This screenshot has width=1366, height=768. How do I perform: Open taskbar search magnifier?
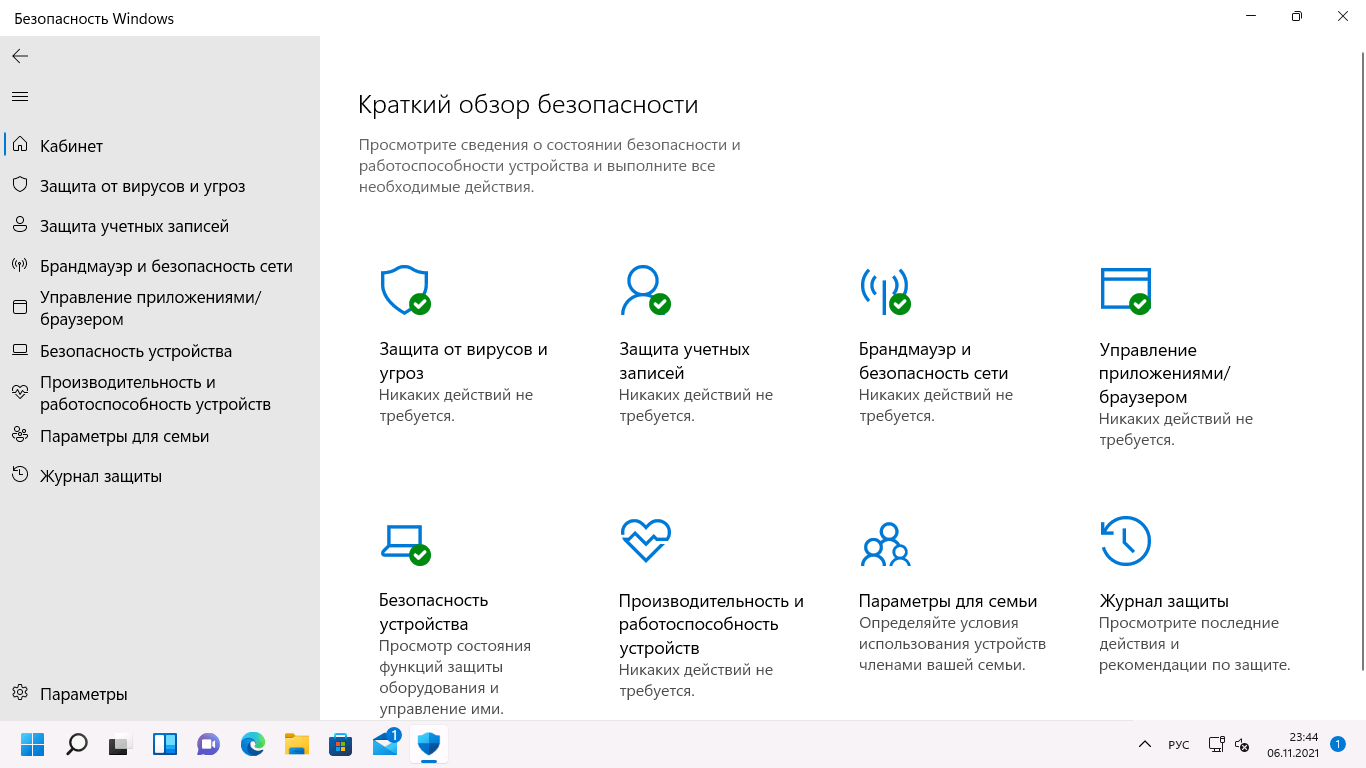(x=76, y=744)
